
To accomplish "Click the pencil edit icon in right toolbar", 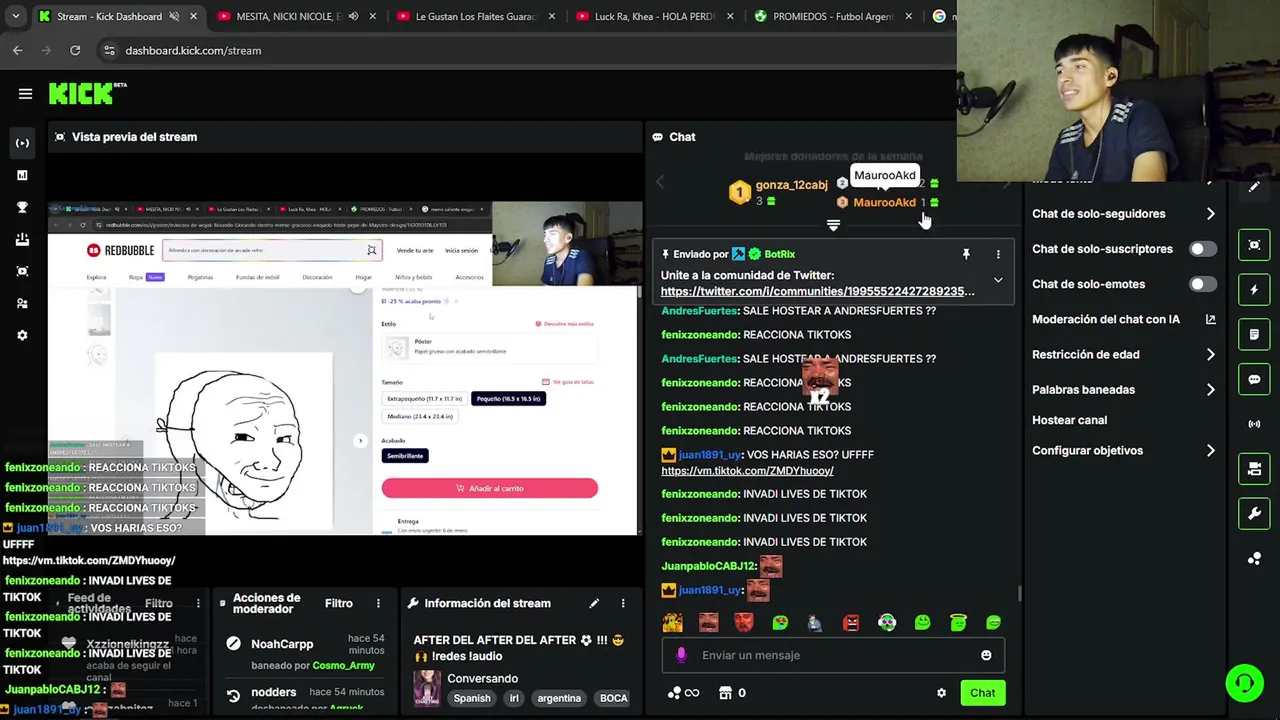I will (x=1254, y=187).
